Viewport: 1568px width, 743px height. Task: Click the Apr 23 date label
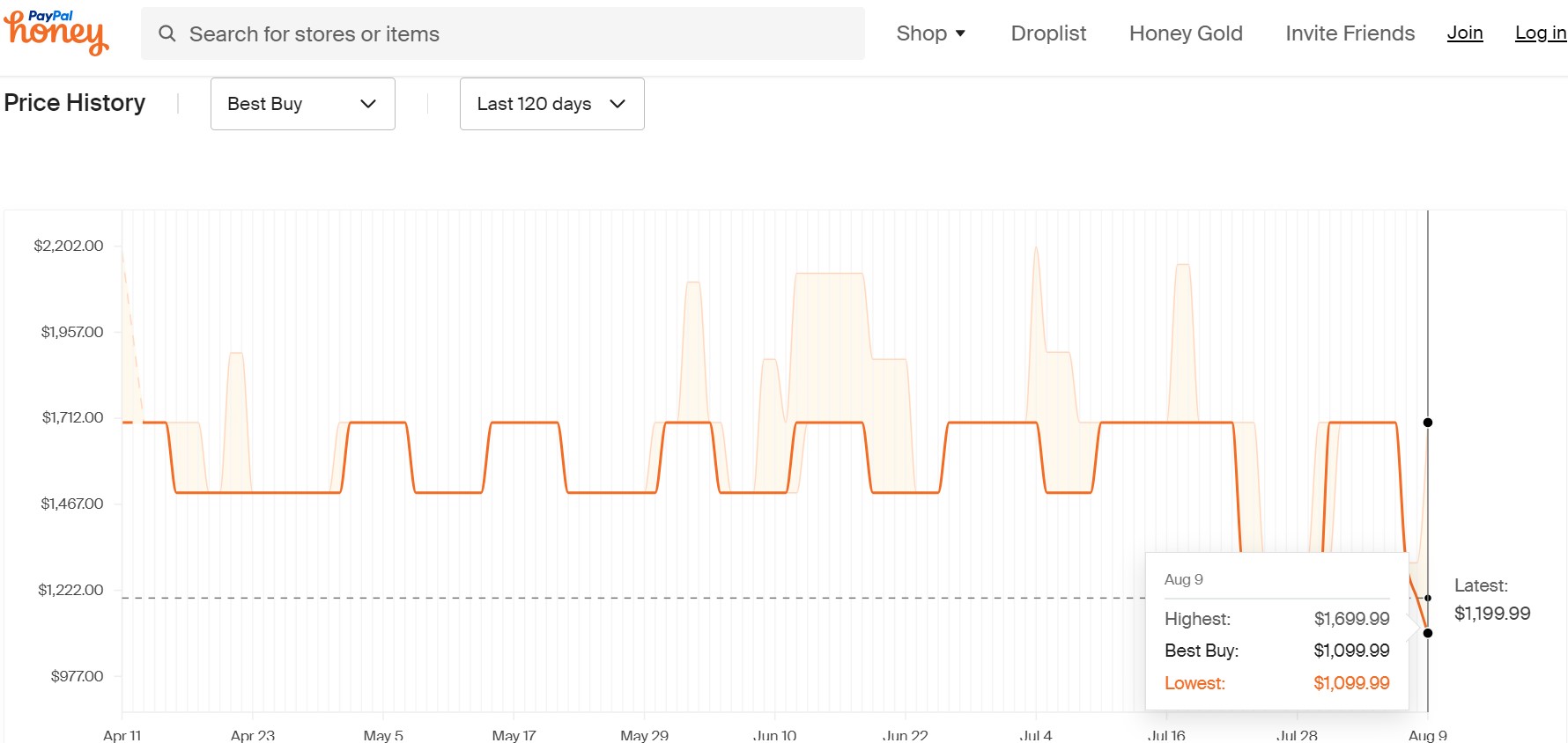(x=253, y=735)
